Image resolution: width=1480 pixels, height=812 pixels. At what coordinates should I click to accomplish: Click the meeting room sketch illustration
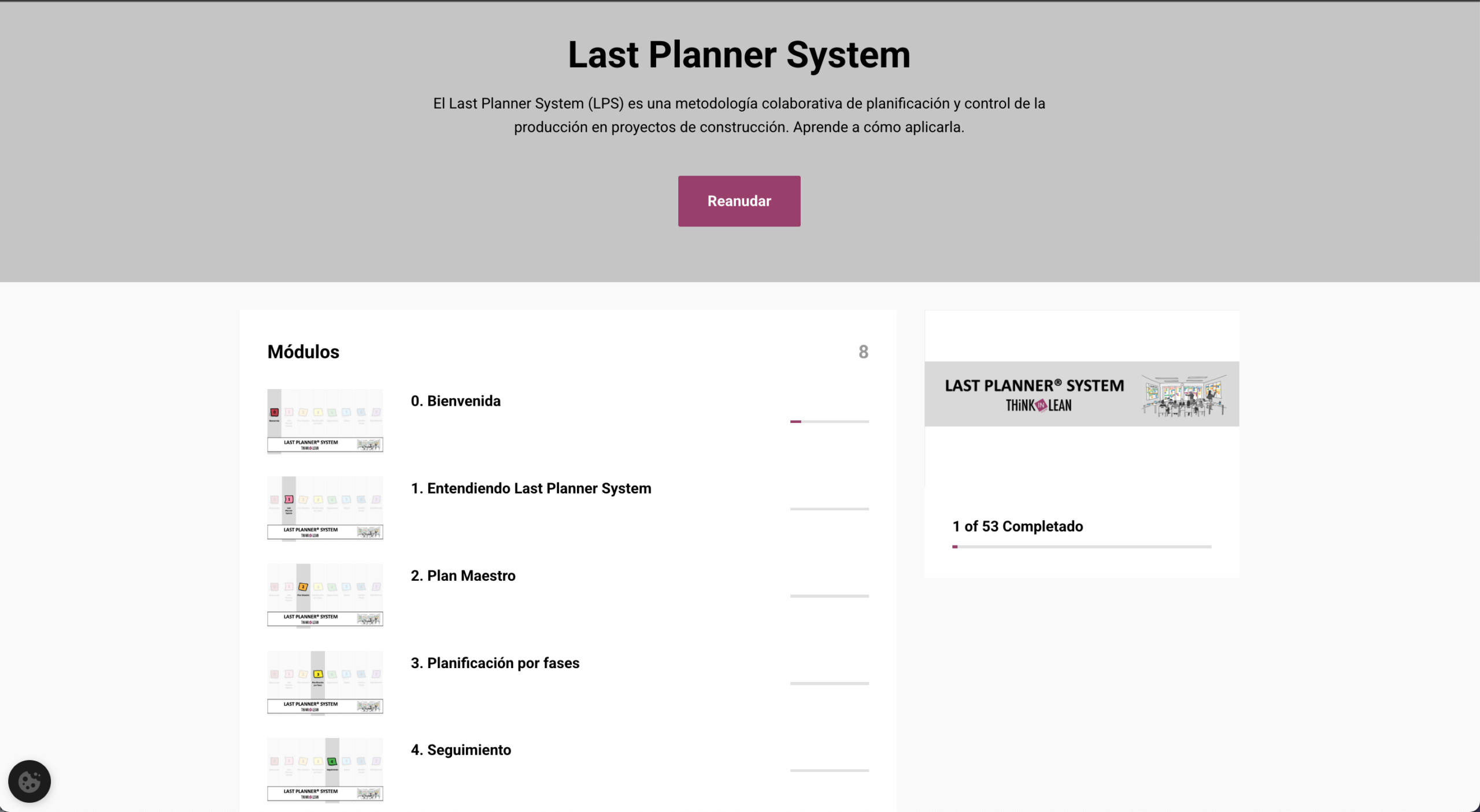point(1183,395)
